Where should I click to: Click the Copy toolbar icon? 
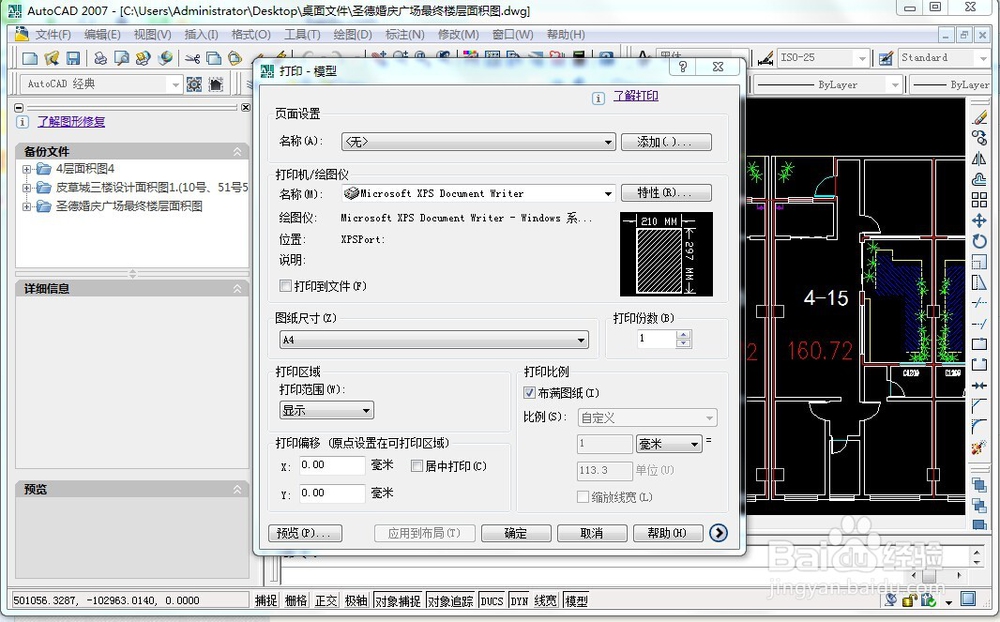(214, 59)
